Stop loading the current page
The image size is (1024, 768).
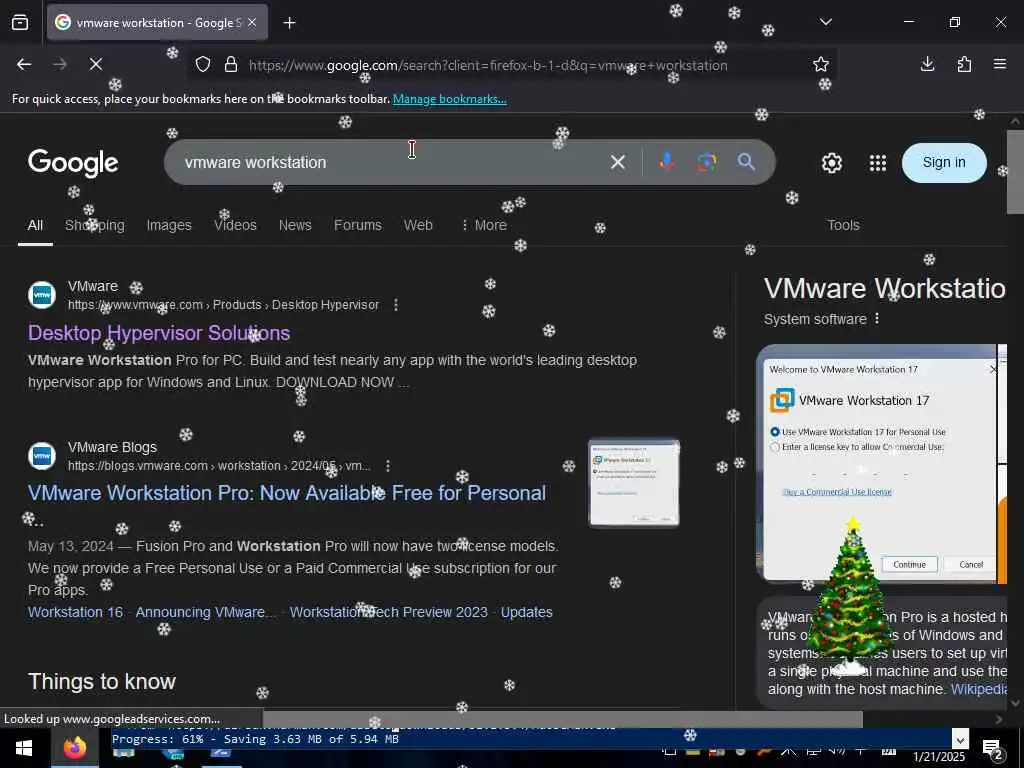pyautogui.click(x=95, y=64)
